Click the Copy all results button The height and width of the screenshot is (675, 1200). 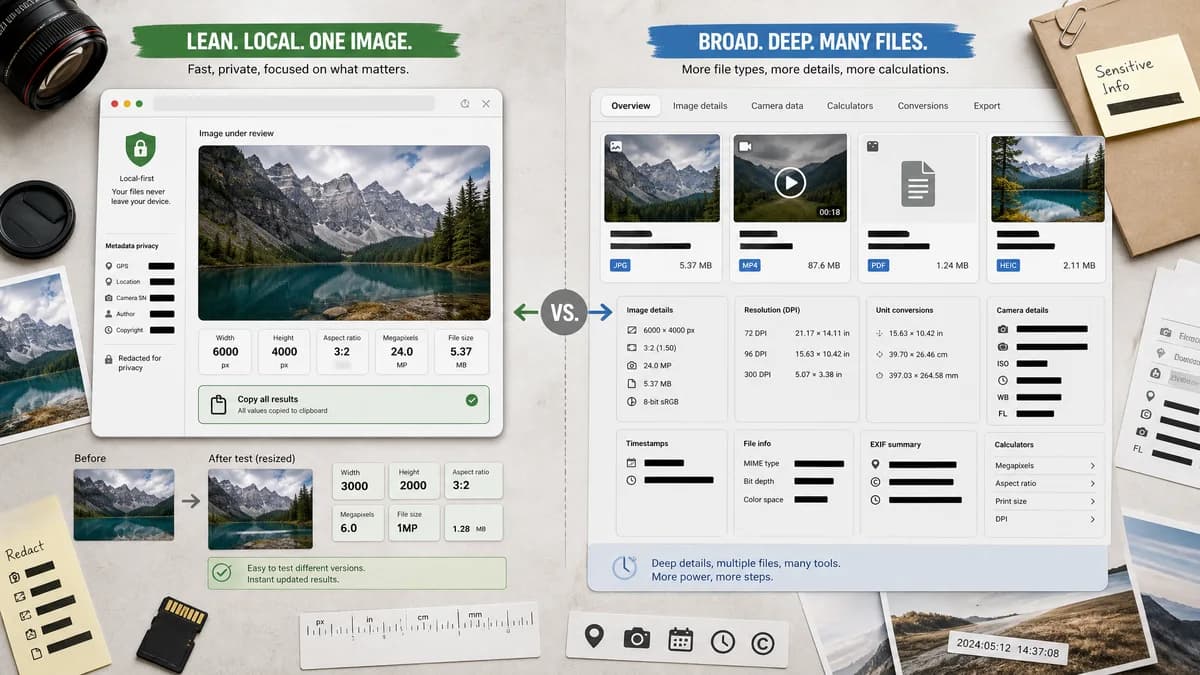point(344,404)
